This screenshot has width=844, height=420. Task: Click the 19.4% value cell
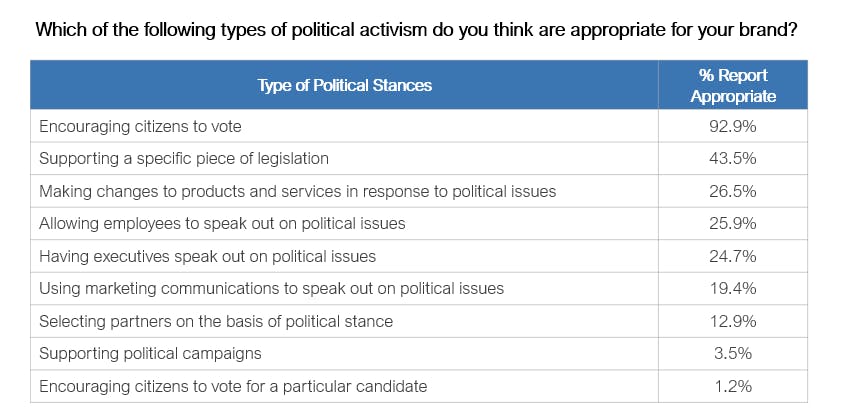pyautogui.click(x=733, y=288)
